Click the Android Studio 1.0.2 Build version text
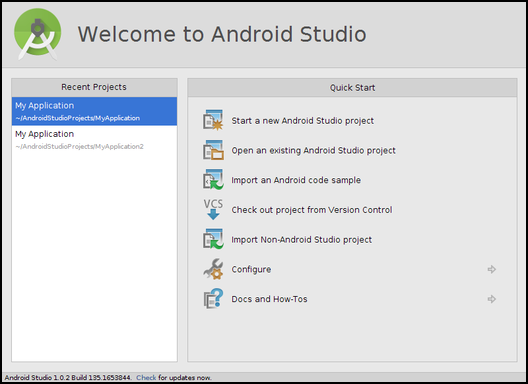This screenshot has width=528, height=384. (68, 378)
